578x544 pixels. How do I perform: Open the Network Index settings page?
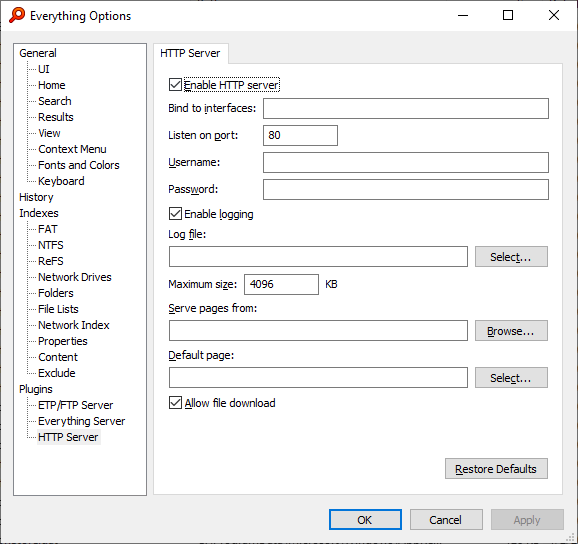click(74, 325)
